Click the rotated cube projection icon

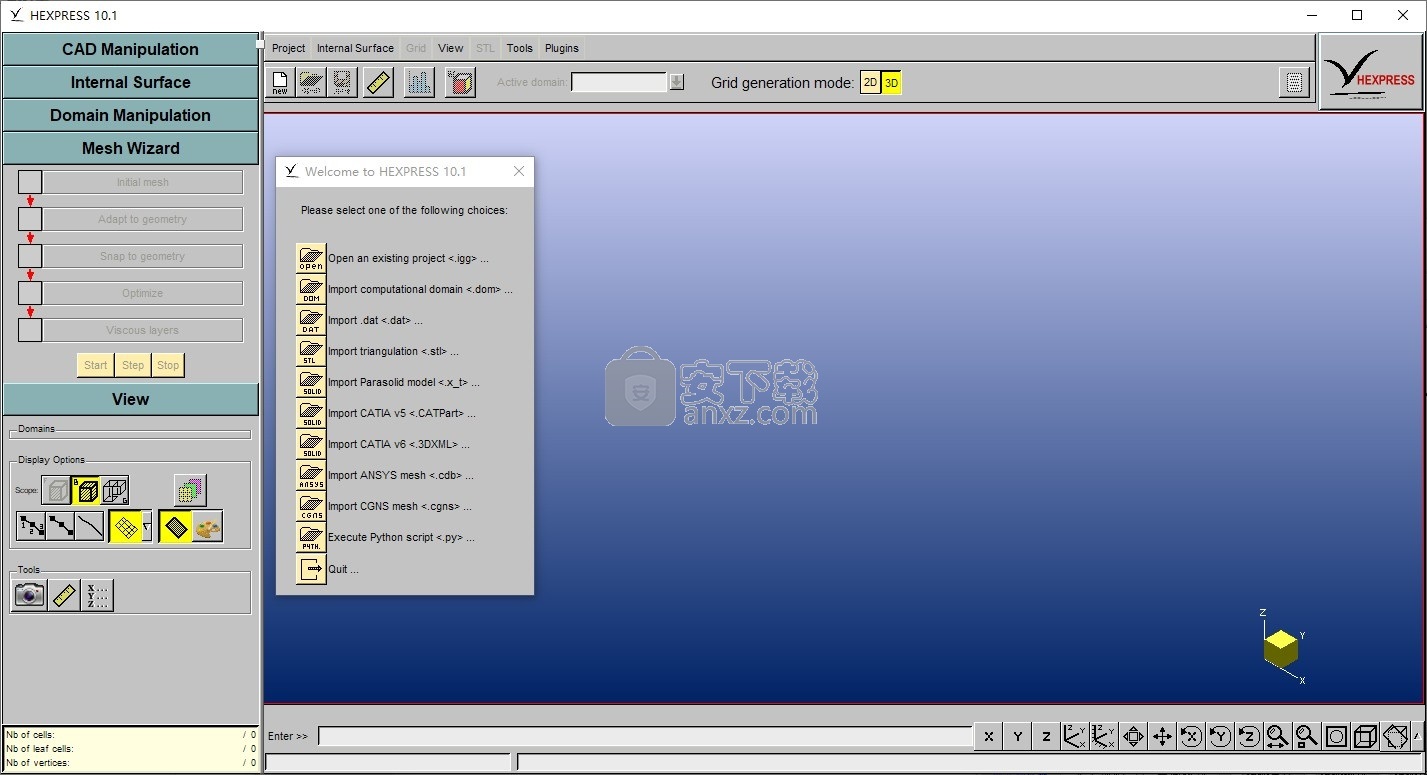(1396, 737)
